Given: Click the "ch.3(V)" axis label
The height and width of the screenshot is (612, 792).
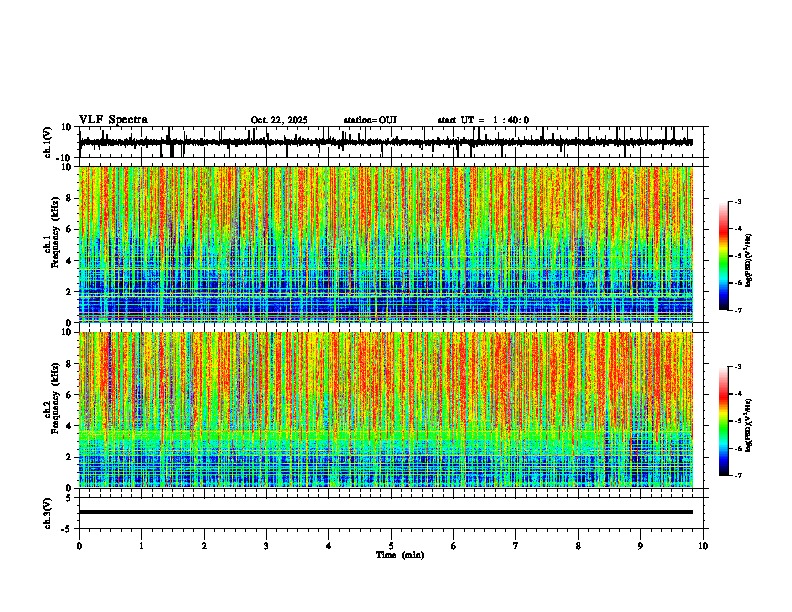Looking at the screenshot, I should (x=48, y=513).
